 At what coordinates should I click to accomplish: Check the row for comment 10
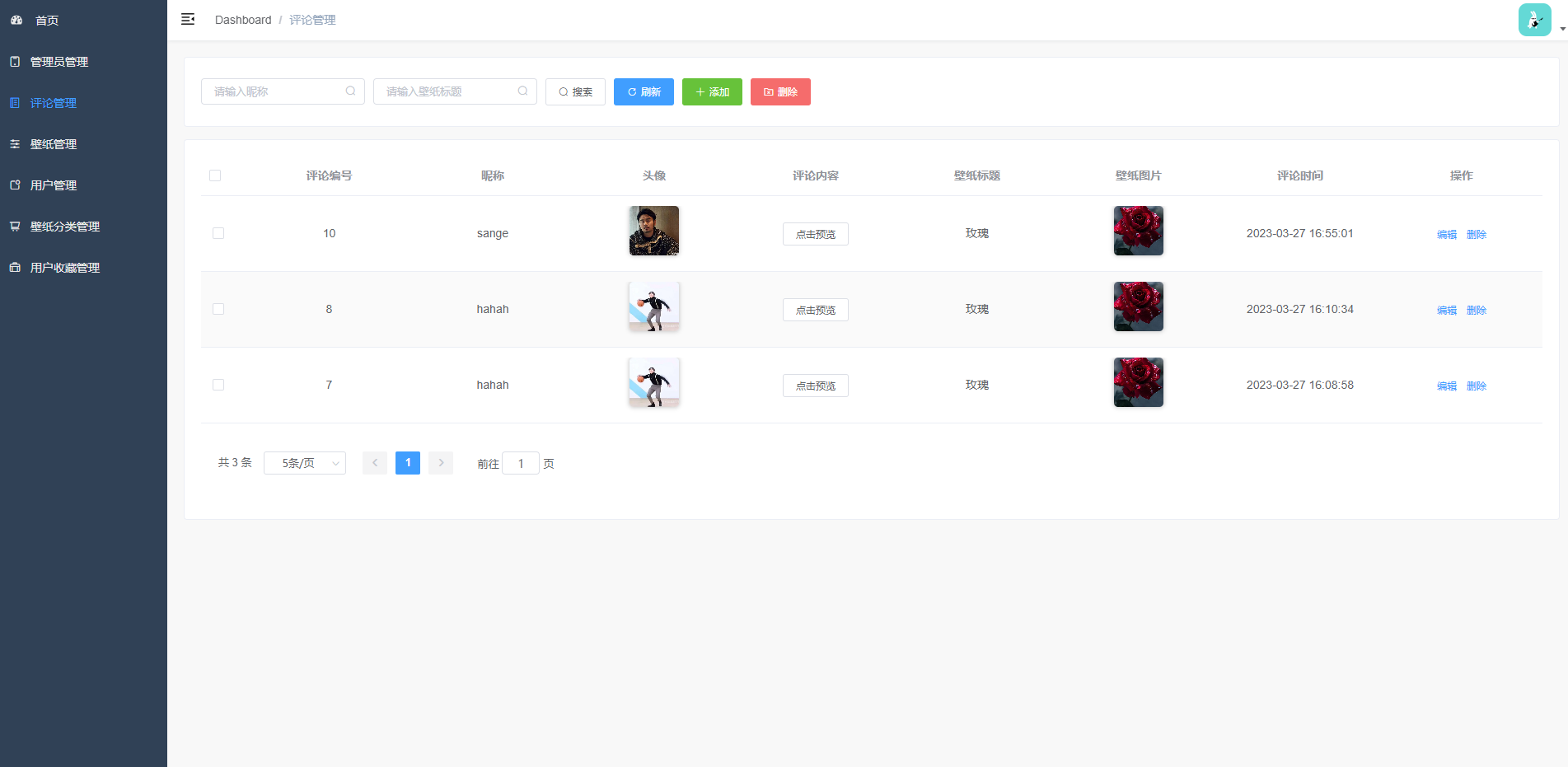218,233
